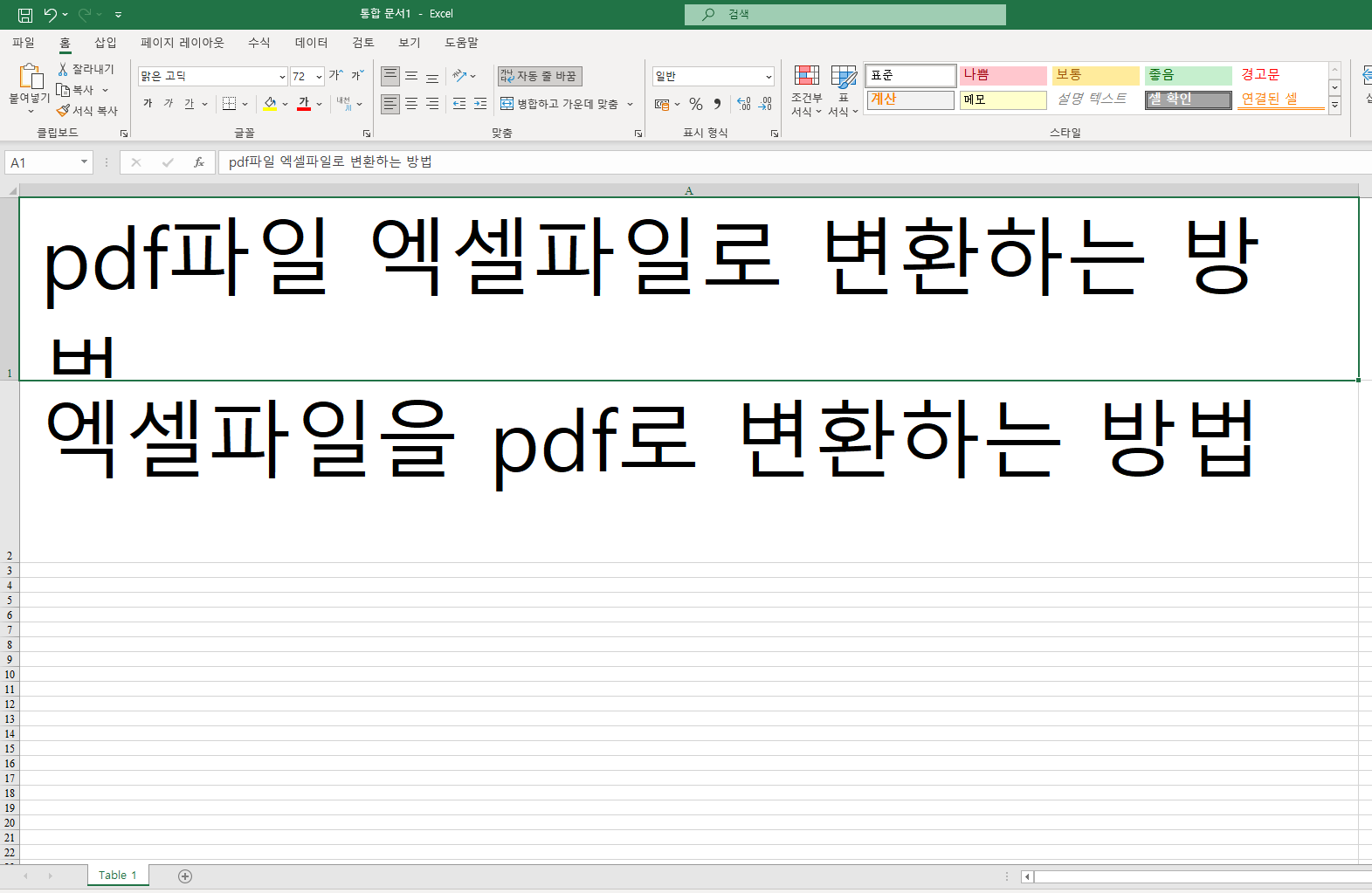Click the horizontal scrollbar left arrow
Screen dimensions: 1372x893
(1027, 876)
